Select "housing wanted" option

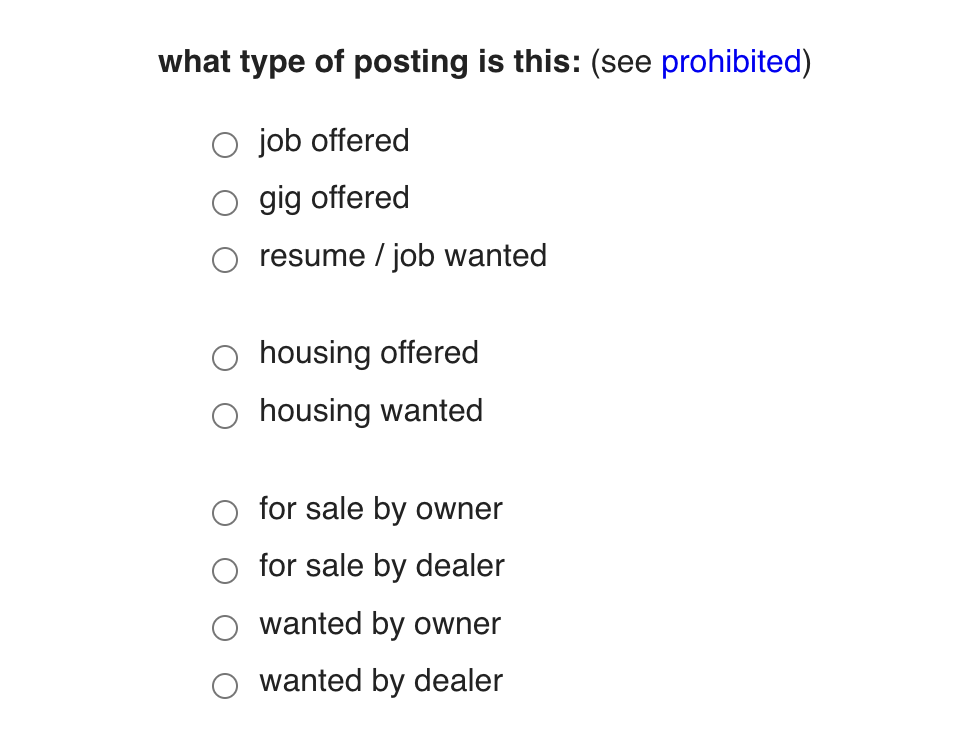224,415
